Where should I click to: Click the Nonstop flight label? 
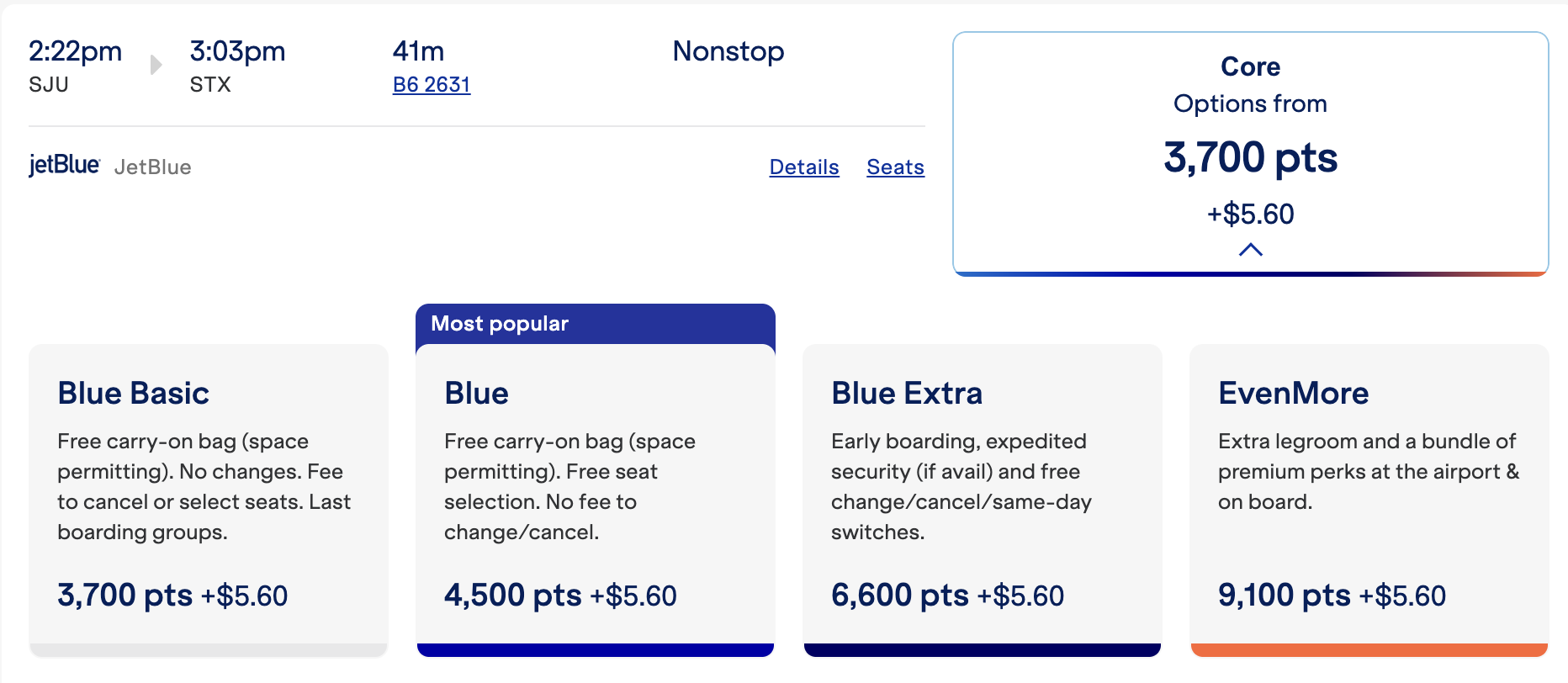728,51
